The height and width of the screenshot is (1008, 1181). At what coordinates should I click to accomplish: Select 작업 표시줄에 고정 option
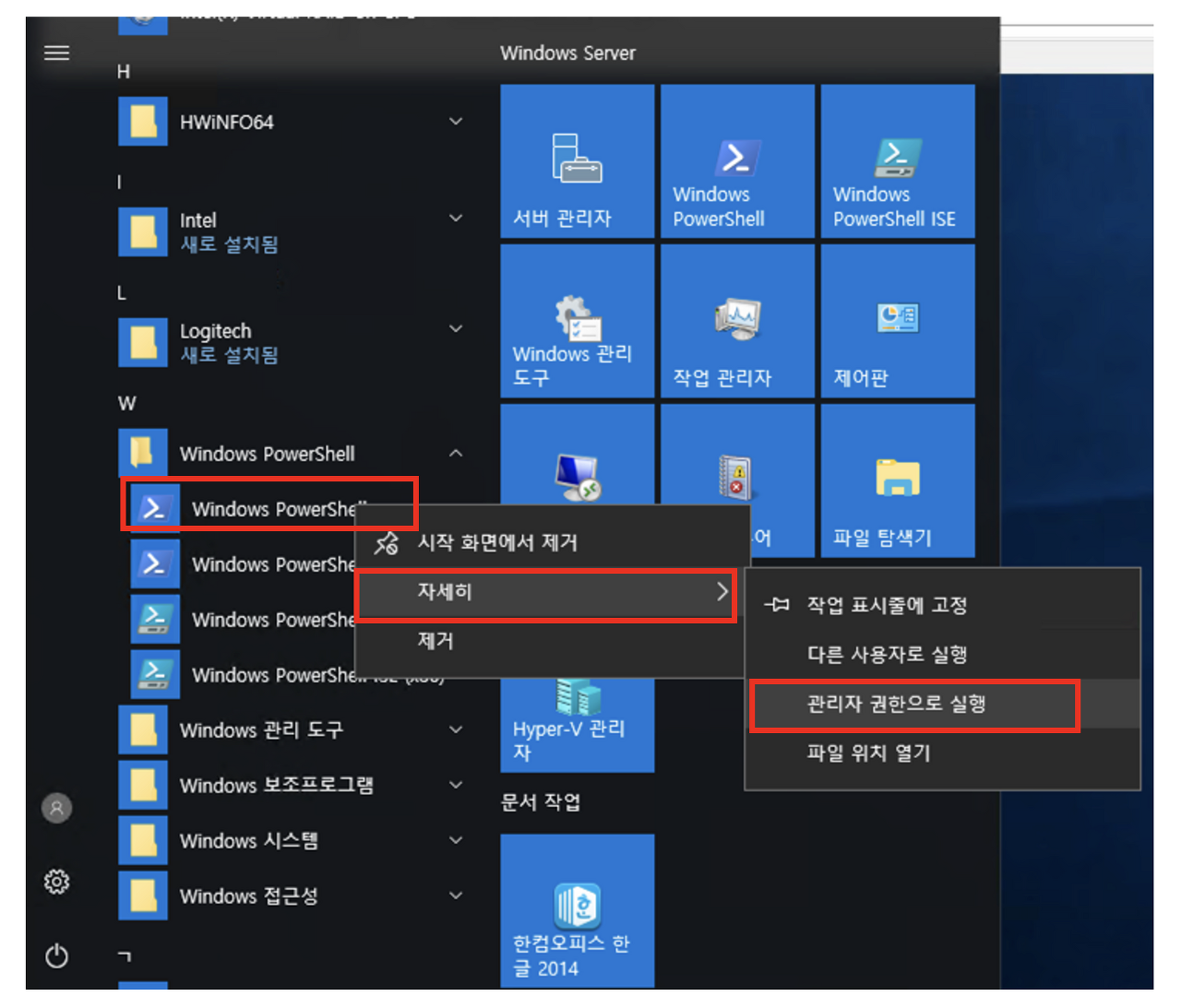[x=943, y=605]
